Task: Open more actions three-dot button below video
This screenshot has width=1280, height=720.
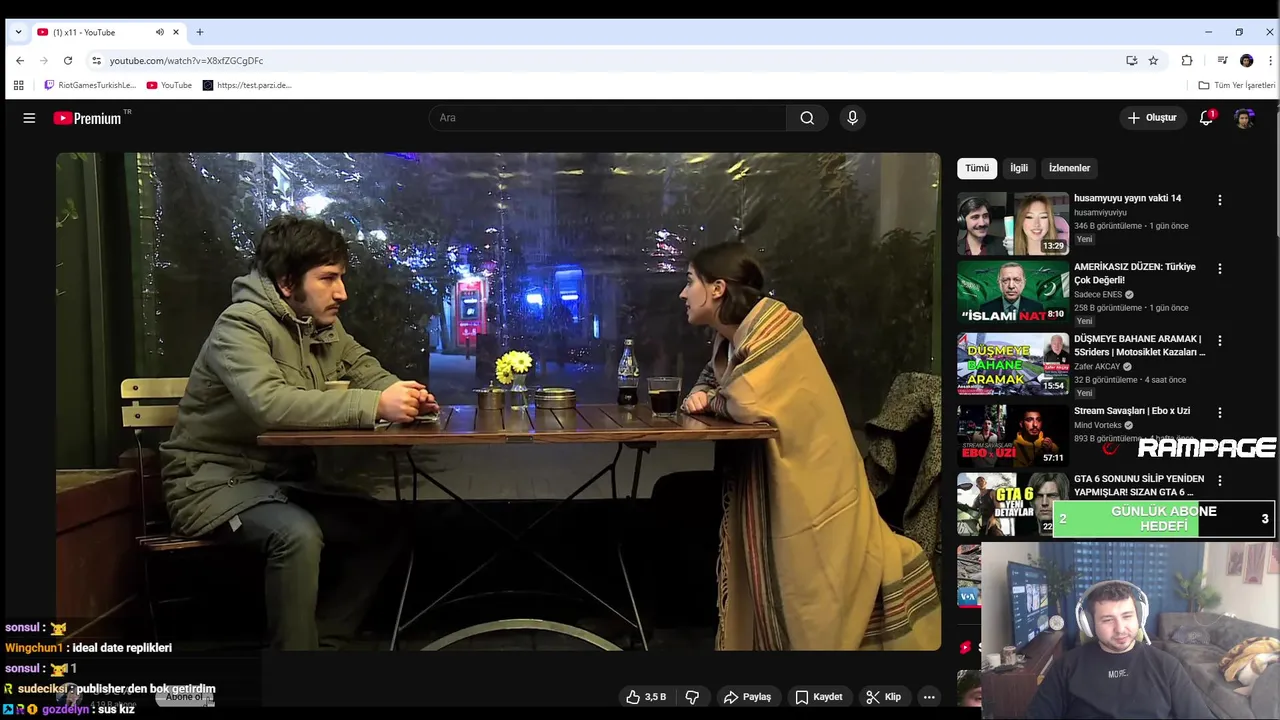Action: point(929,697)
